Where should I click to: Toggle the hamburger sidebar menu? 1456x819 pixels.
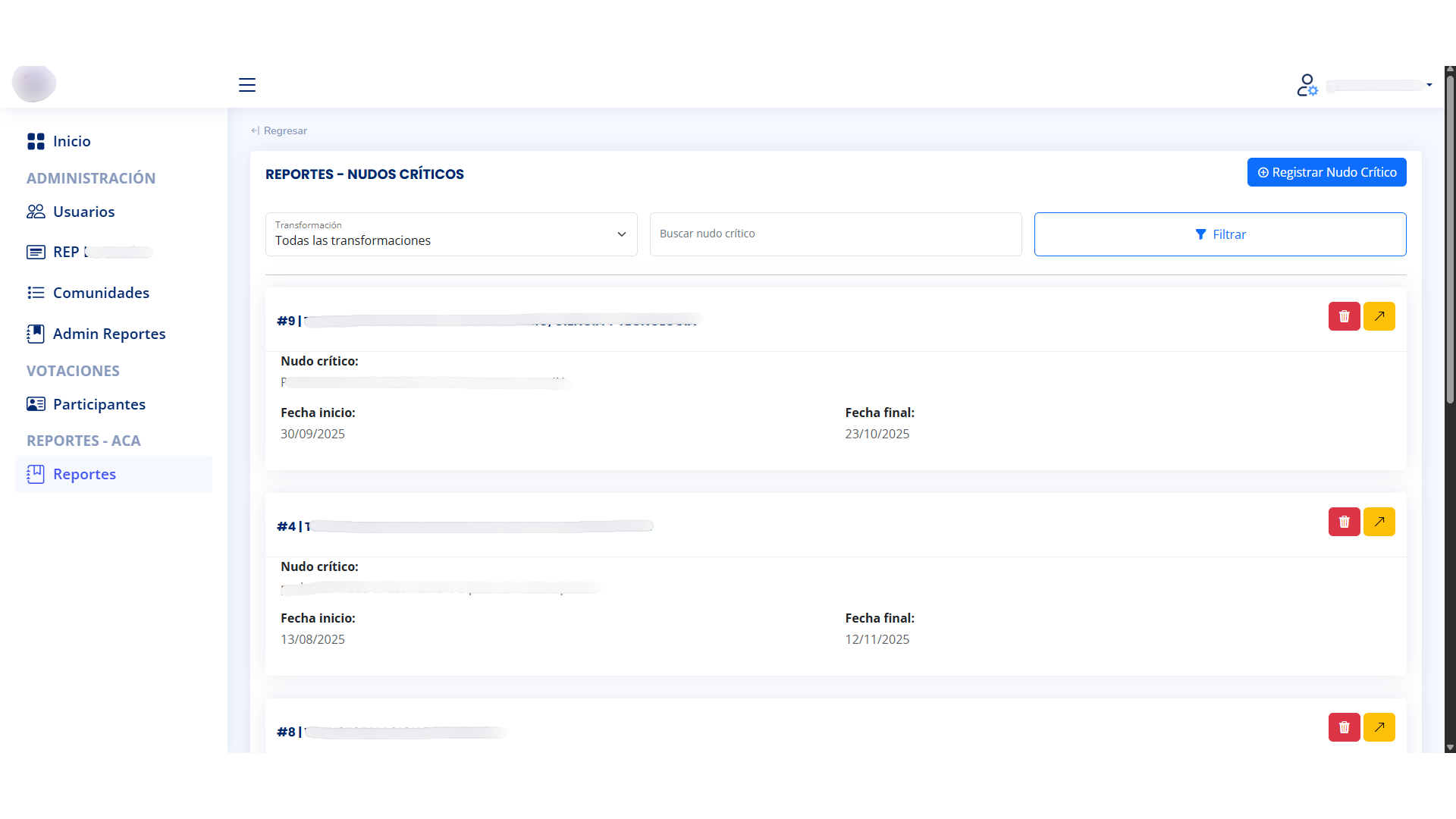point(247,85)
